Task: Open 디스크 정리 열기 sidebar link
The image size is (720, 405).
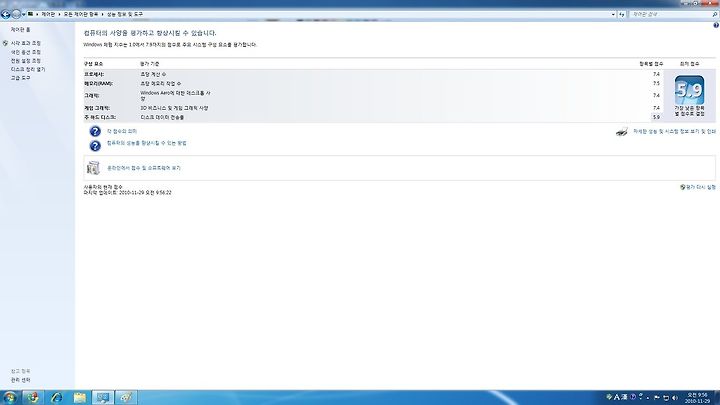Action: (x=28, y=69)
